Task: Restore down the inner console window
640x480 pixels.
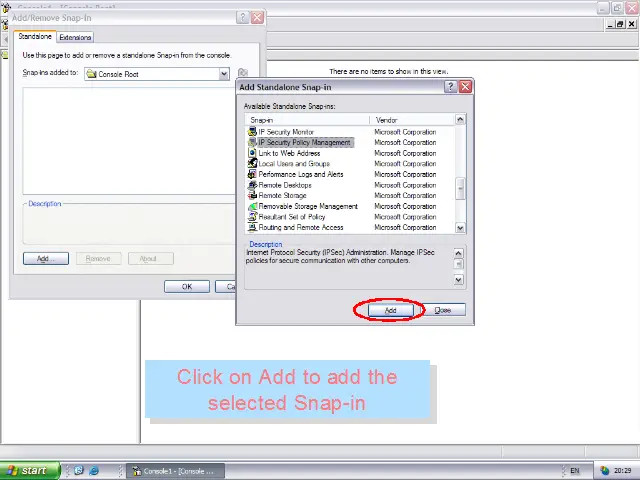Action: coord(620,24)
